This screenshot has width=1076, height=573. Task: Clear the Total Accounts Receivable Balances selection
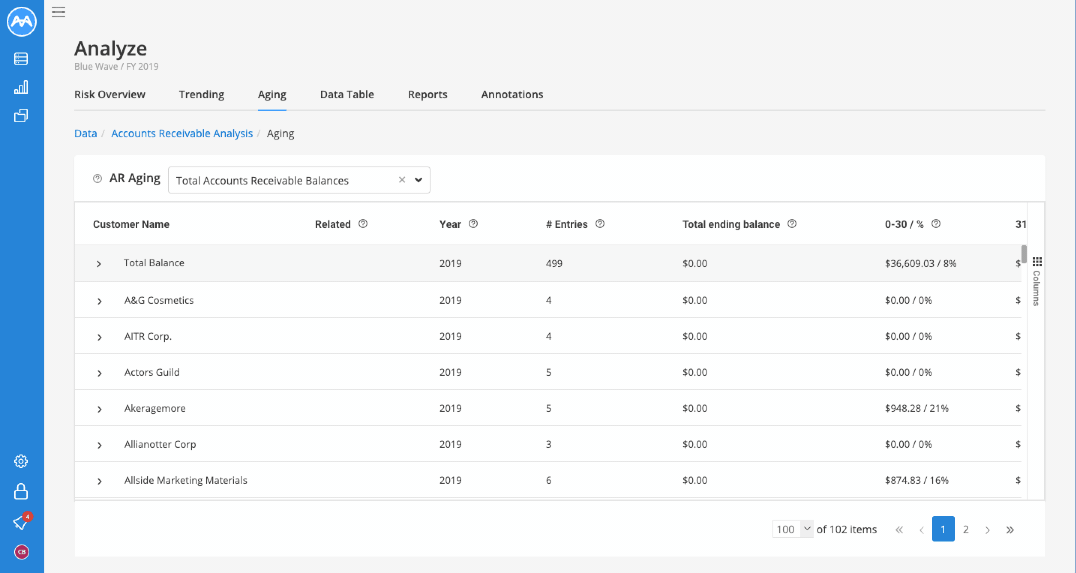[x=402, y=180]
